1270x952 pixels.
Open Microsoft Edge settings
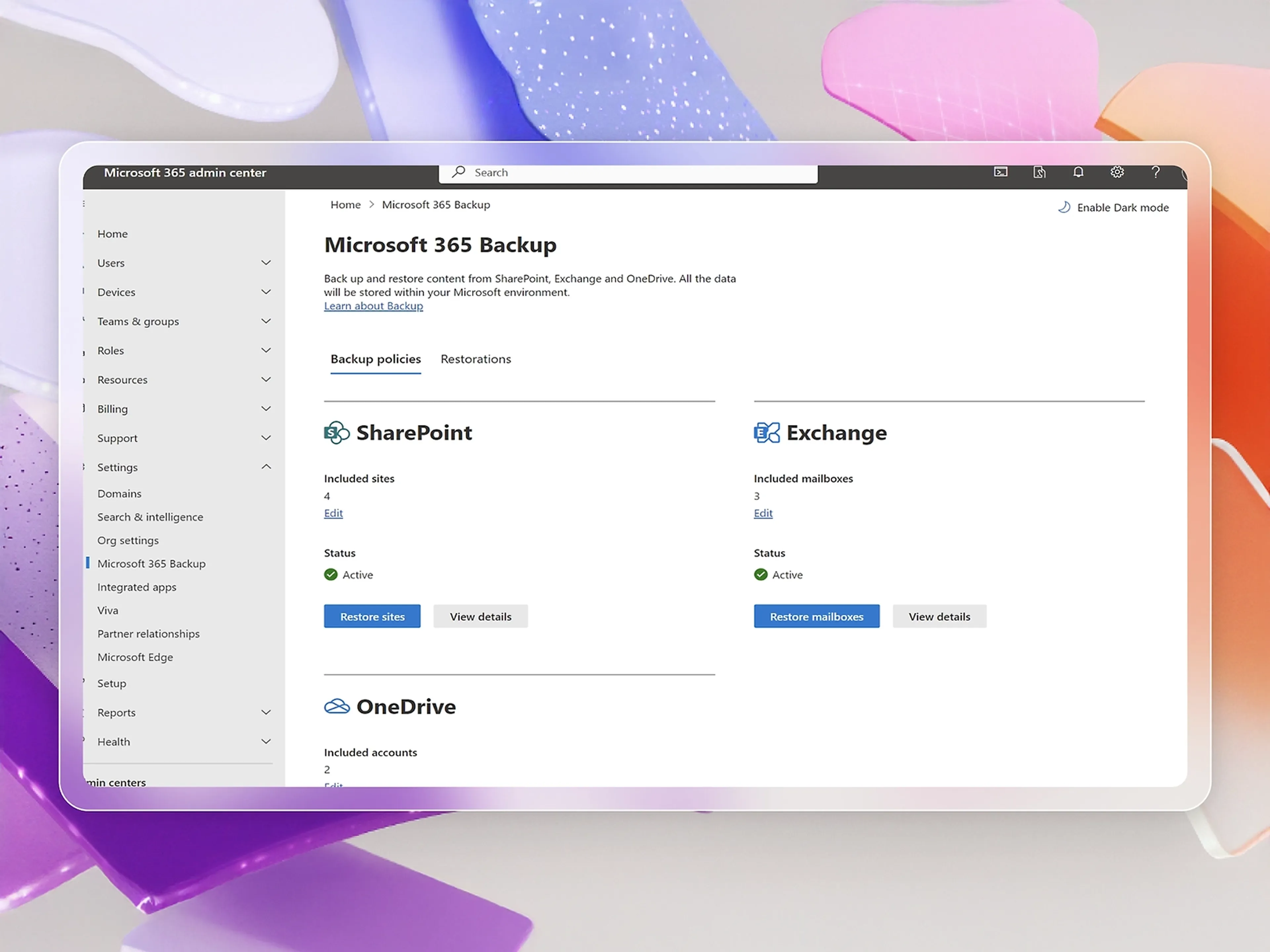(x=135, y=657)
